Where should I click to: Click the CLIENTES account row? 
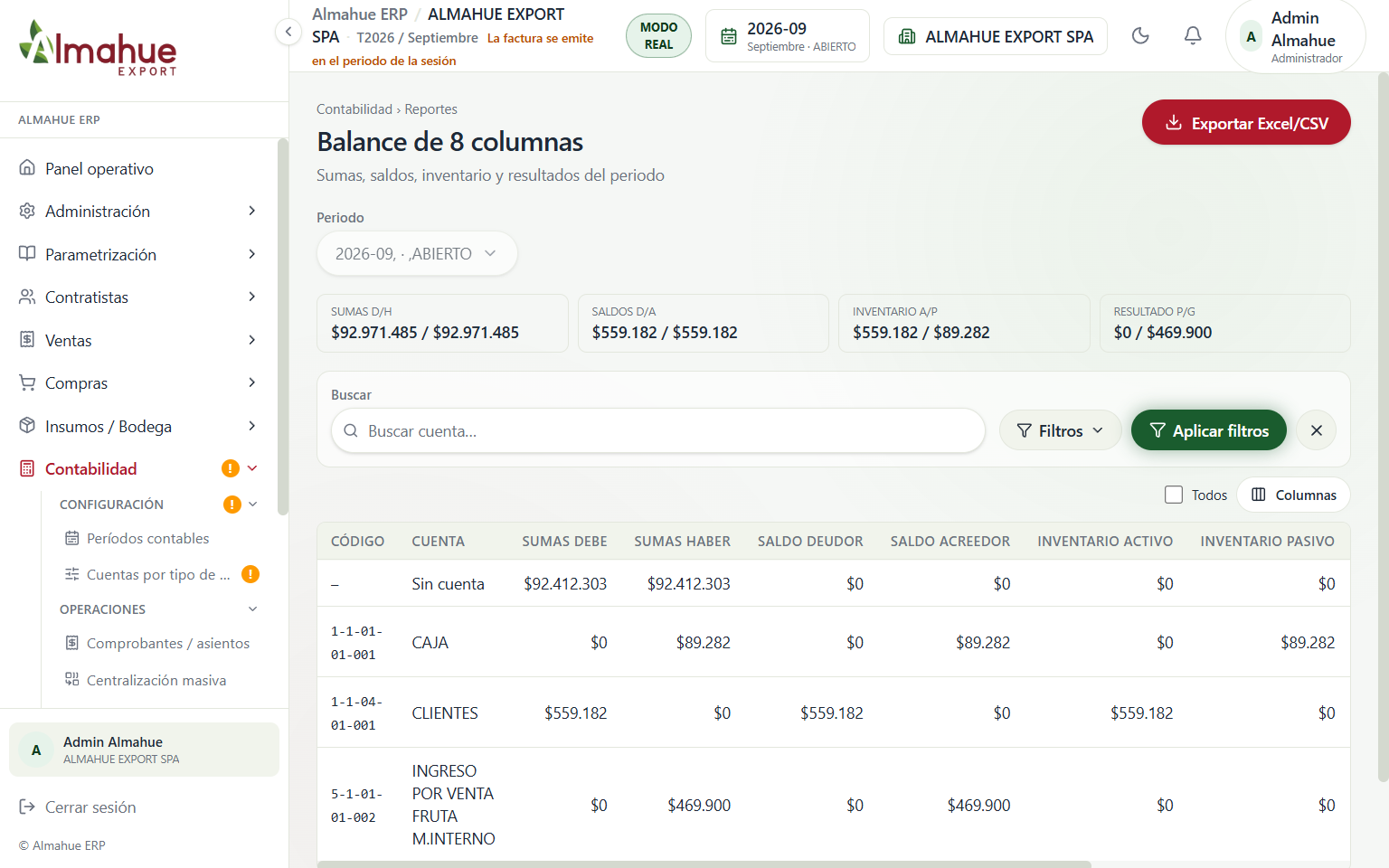[834, 713]
